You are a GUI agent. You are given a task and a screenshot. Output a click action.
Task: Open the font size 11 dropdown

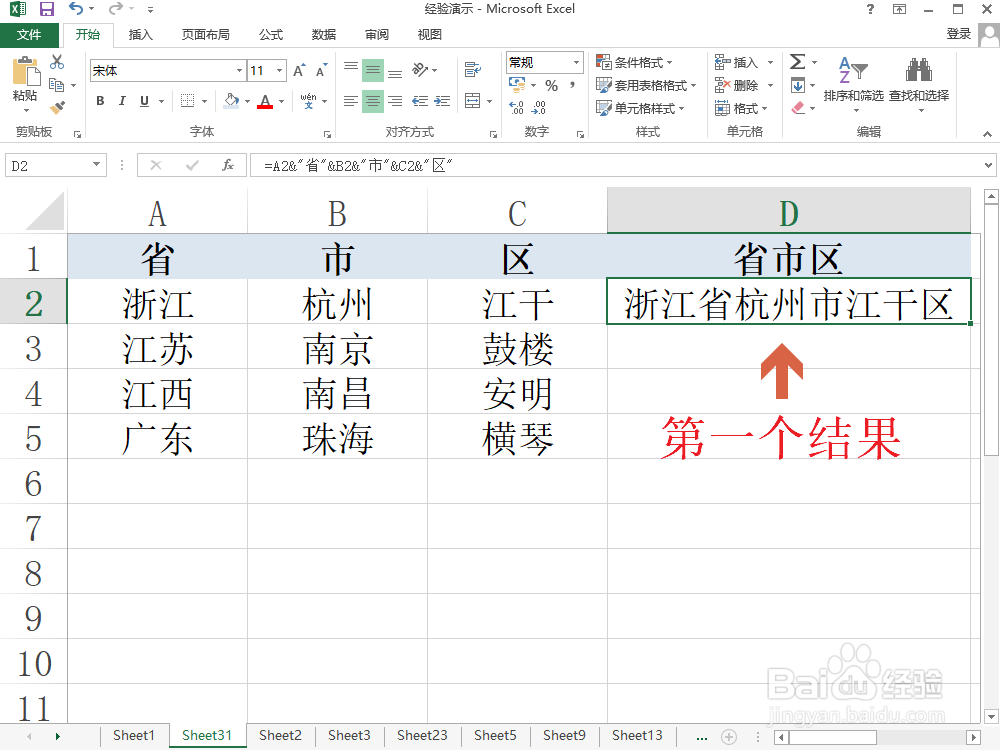pos(279,71)
